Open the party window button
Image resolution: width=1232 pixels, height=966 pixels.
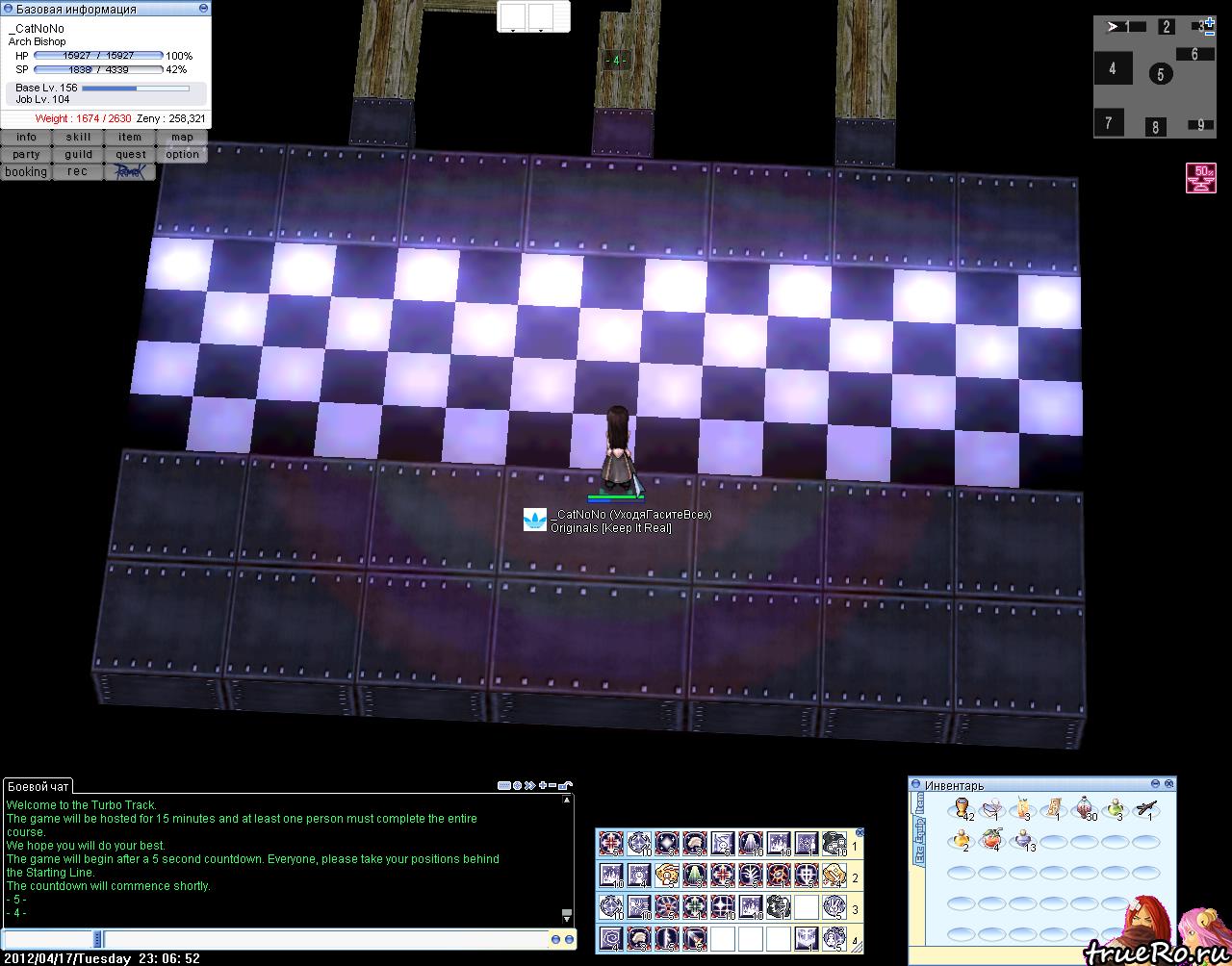[26, 154]
